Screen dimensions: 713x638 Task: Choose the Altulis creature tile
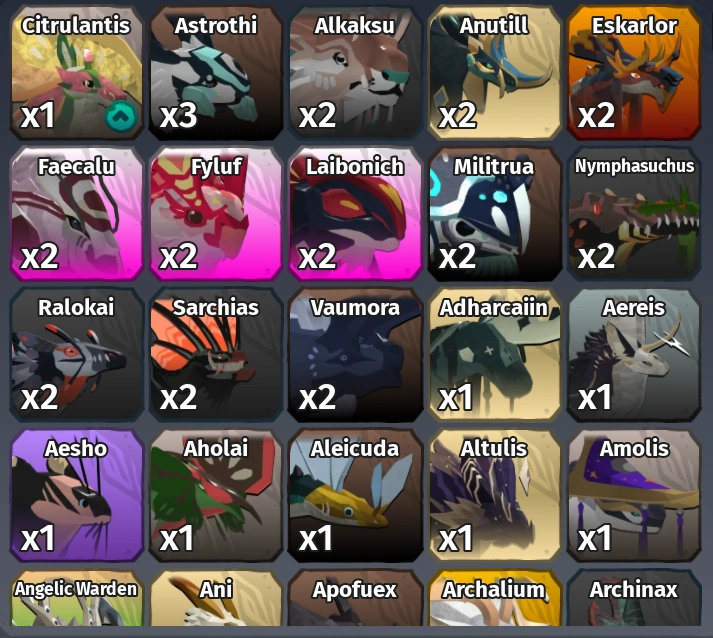click(494, 495)
